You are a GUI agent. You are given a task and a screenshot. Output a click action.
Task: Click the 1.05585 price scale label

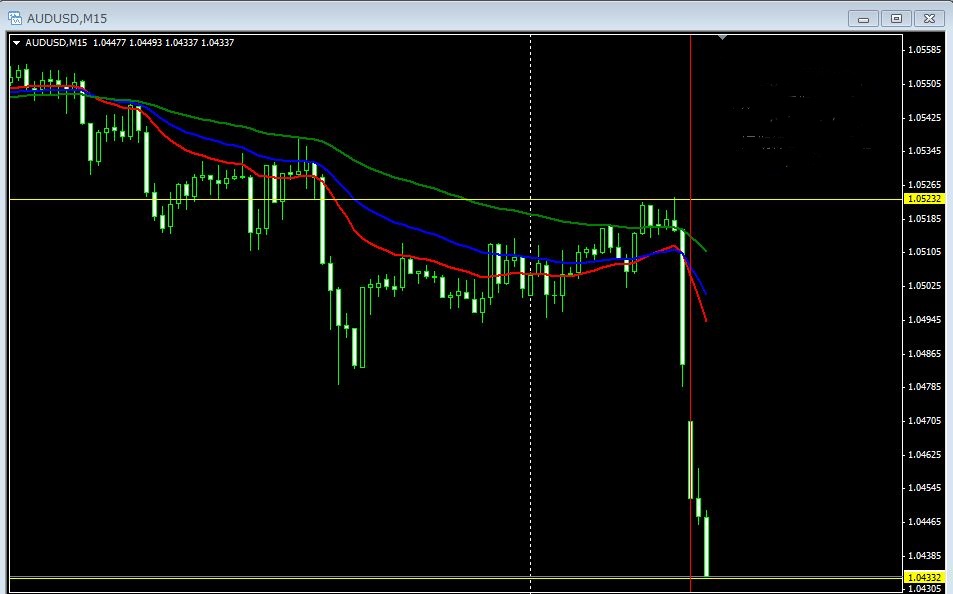[x=924, y=50]
